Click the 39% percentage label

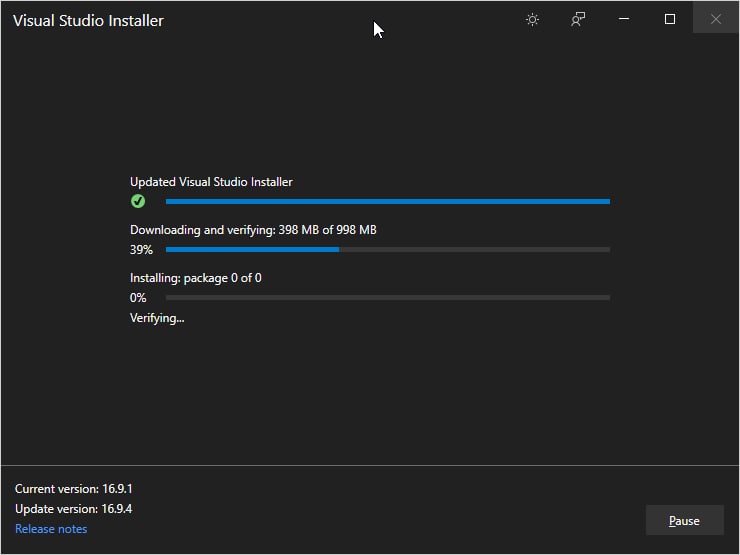pyautogui.click(x=141, y=249)
